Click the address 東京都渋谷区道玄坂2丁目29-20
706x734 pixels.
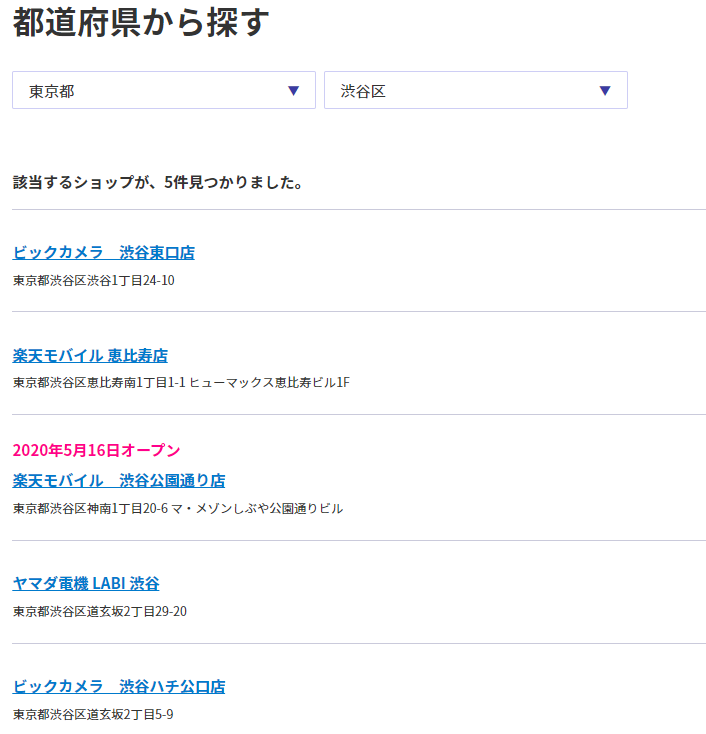pyautogui.click(x=100, y=611)
